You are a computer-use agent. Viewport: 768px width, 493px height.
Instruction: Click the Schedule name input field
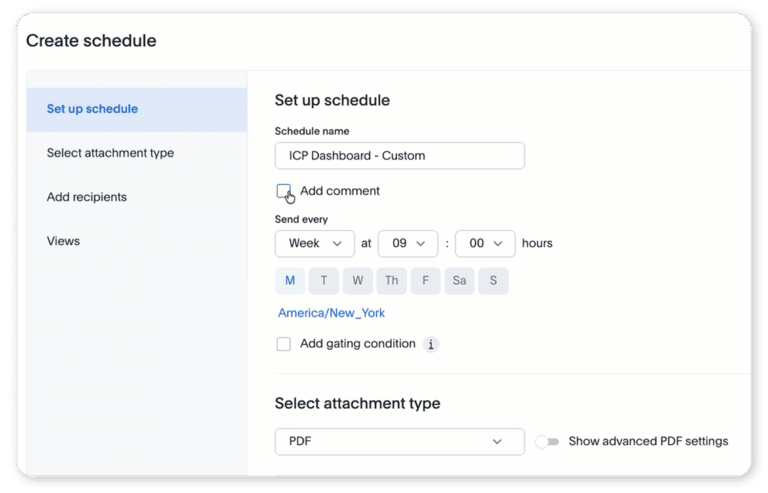tap(399, 156)
